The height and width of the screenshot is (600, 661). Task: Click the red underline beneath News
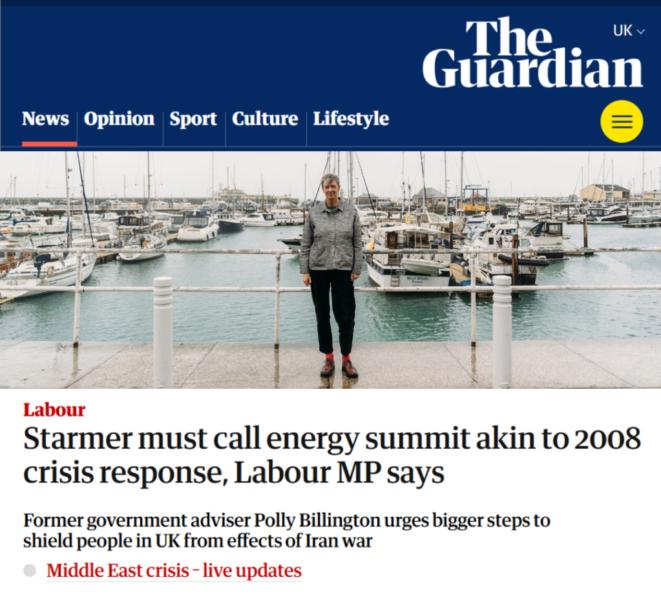[x=49, y=144]
